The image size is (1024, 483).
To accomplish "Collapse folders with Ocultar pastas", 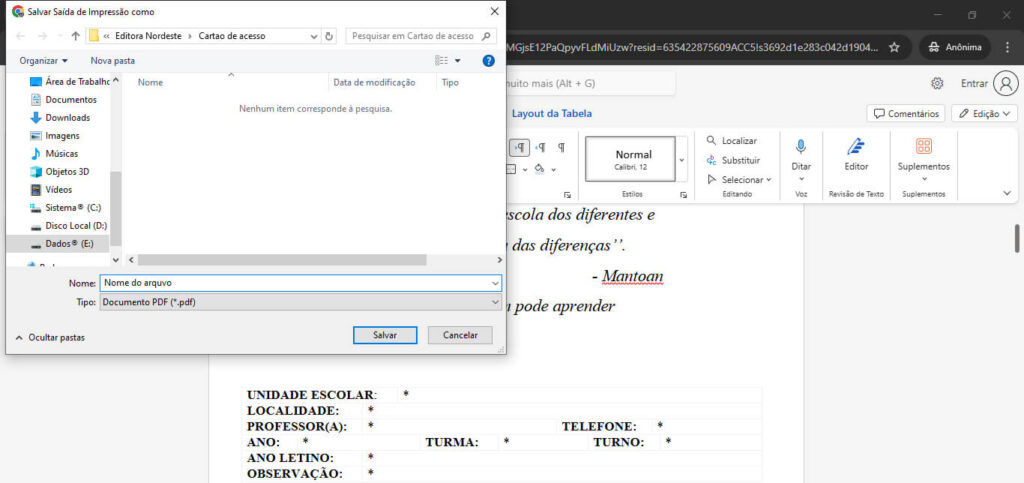I will tap(50, 337).
